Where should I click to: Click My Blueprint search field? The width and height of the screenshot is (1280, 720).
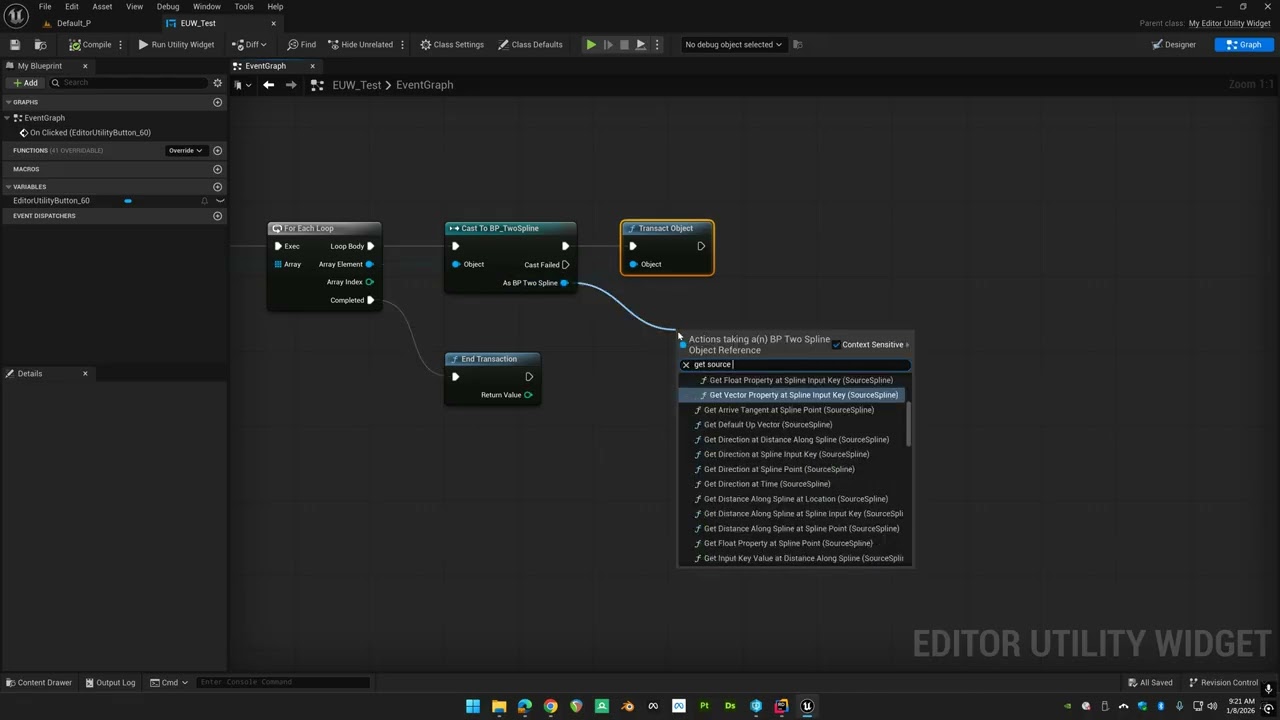point(128,83)
